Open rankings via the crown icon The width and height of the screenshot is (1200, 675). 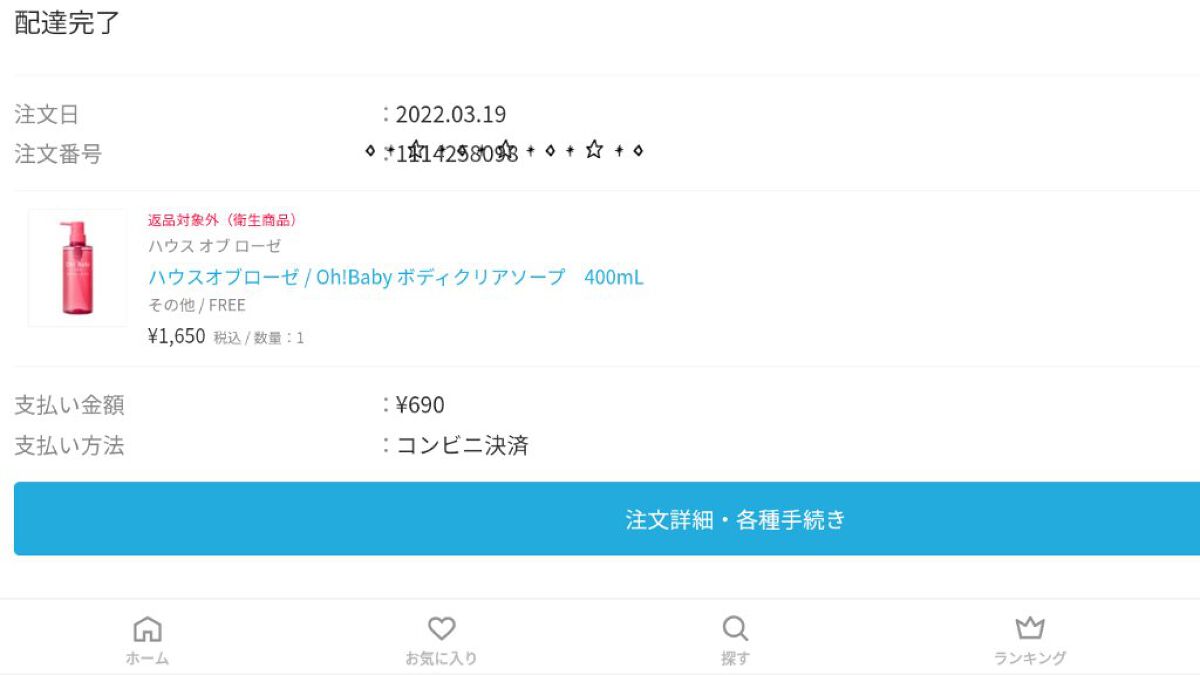click(1030, 628)
